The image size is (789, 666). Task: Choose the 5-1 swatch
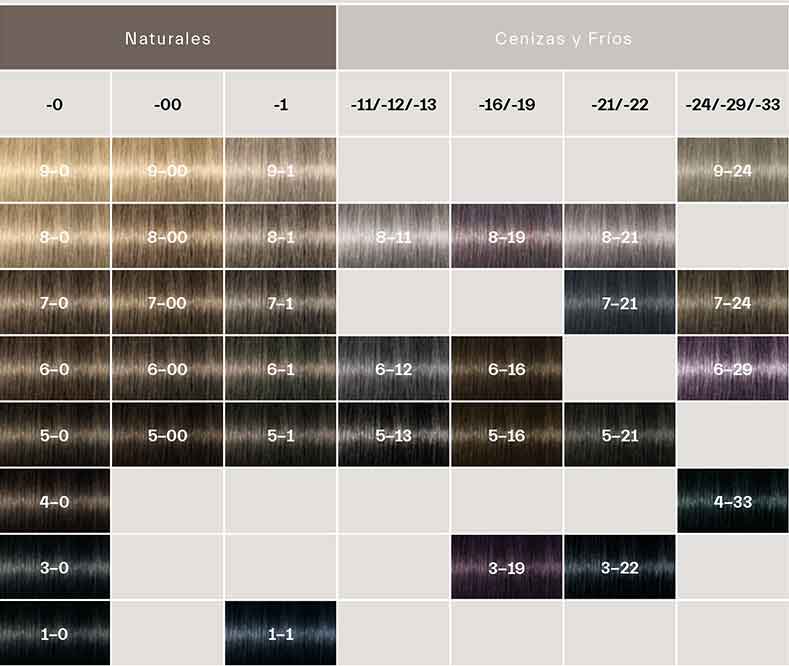click(x=280, y=435)
